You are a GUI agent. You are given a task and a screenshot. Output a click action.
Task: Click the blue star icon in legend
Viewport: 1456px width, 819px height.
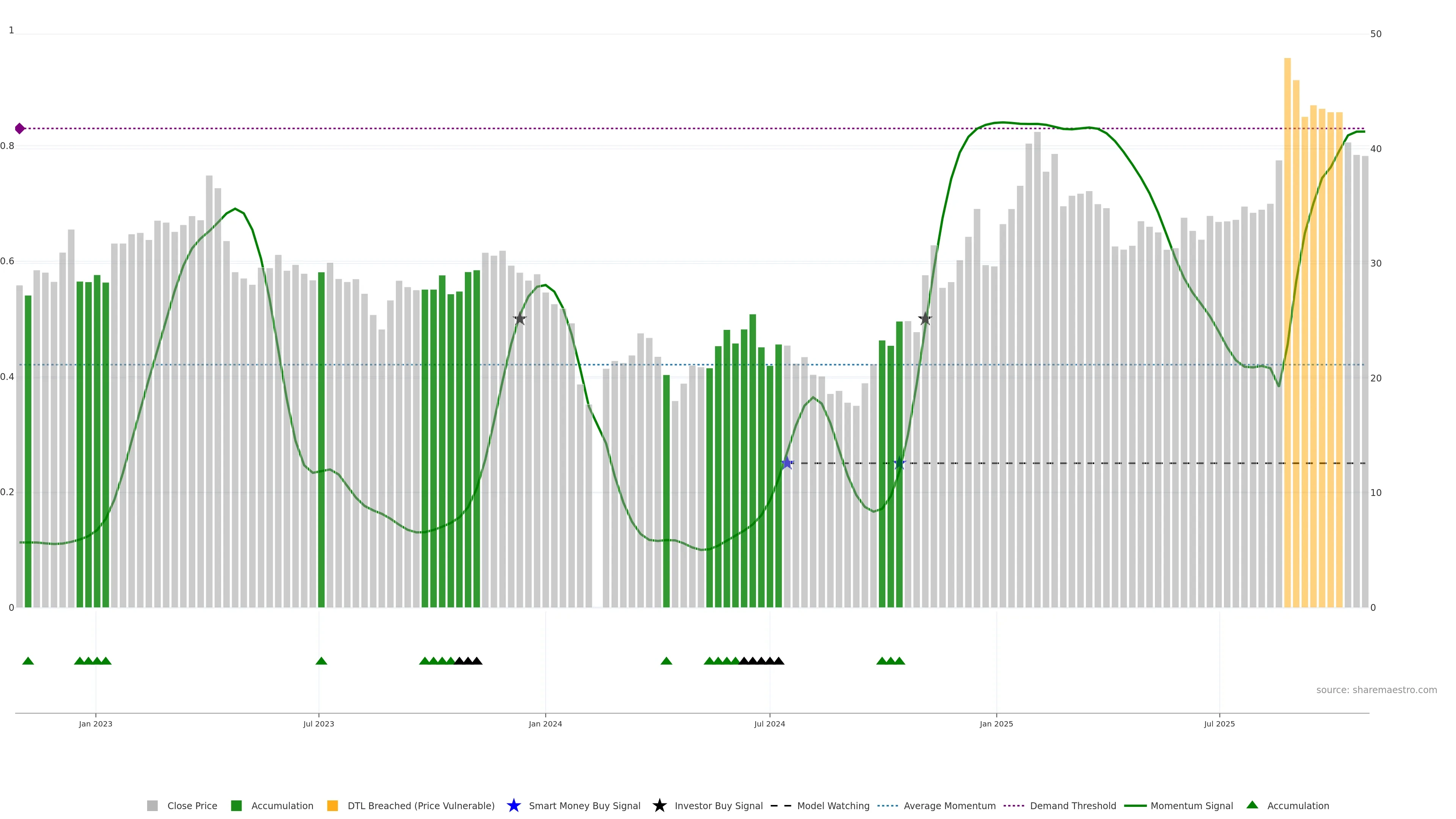pyautogui.click(x=513, y=805)
